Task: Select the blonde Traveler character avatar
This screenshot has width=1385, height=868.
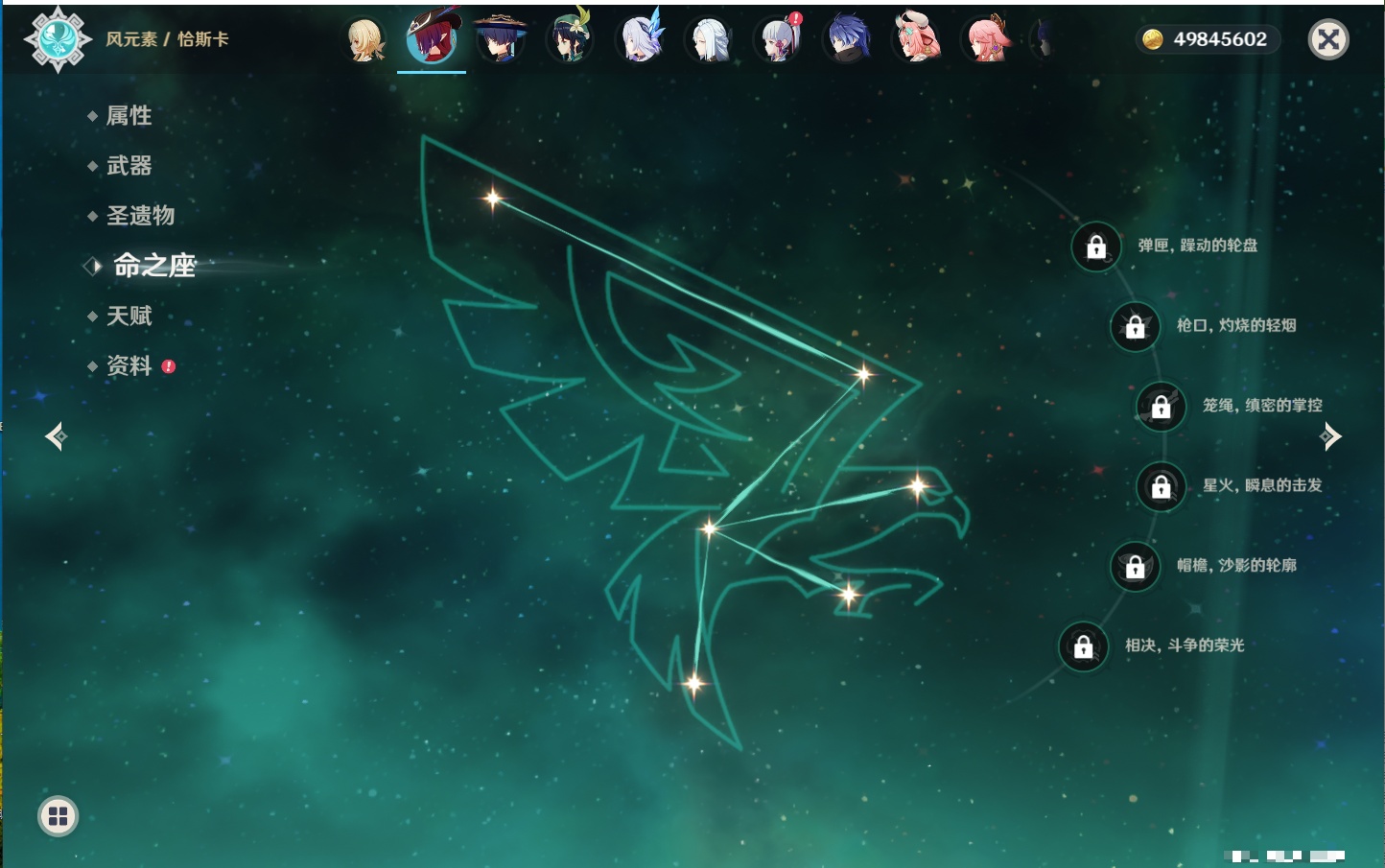Action: (365, 40)
